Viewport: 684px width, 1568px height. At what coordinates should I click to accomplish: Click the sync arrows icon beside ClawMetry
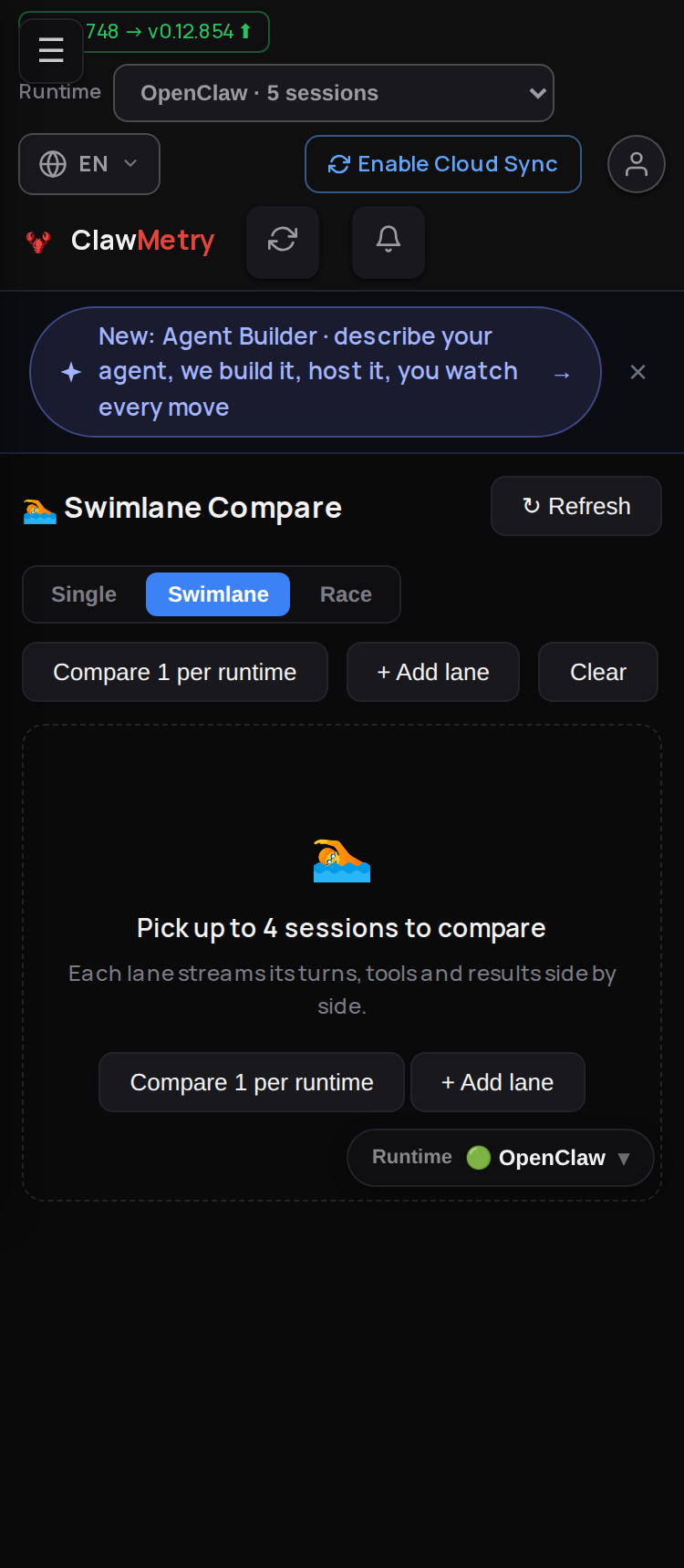pyautogui.click(x=283, y=240)
